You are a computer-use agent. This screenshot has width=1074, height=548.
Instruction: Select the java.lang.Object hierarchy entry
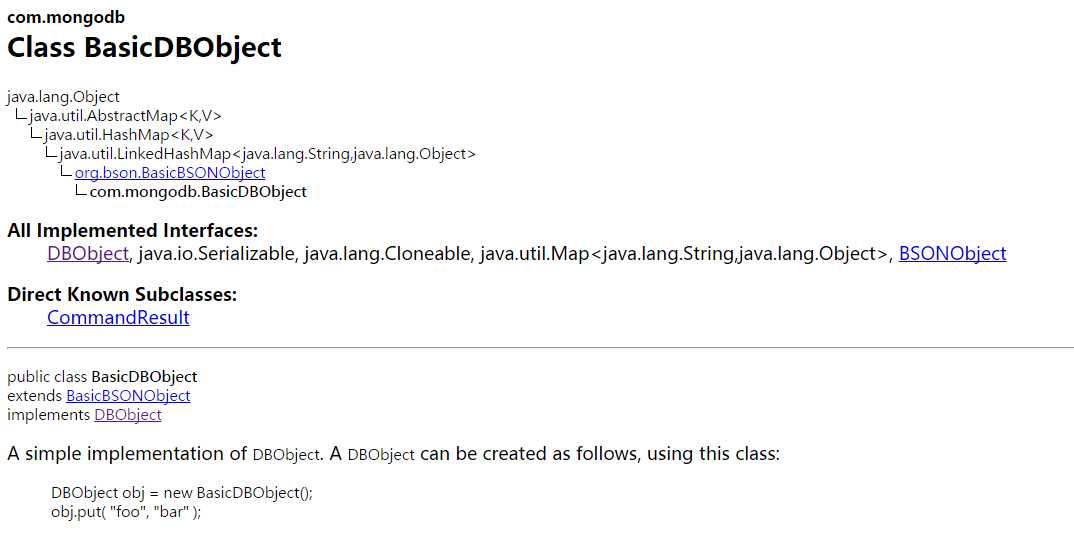[x=63, y=97]
